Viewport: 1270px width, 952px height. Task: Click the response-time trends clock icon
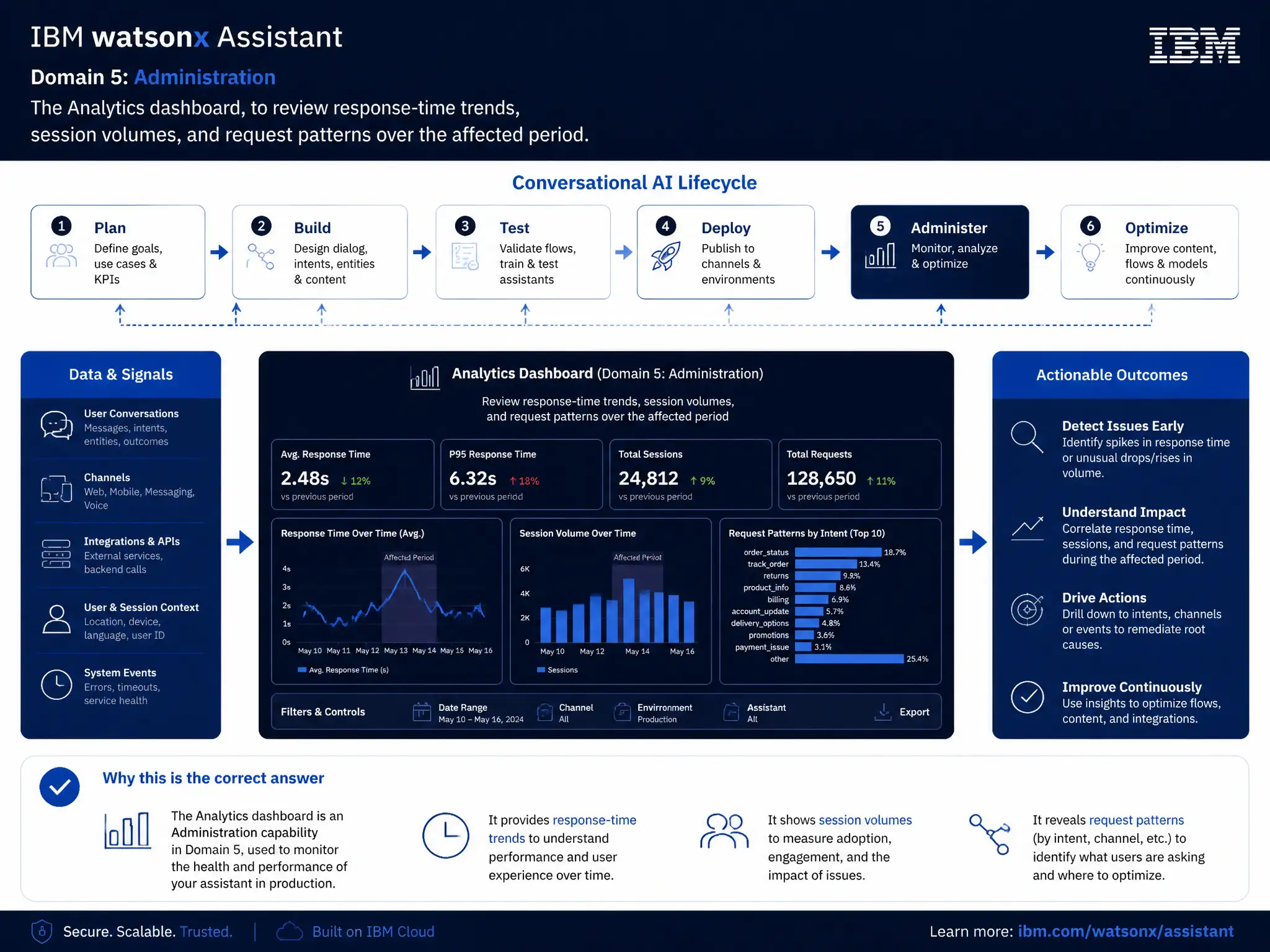[x=445, y=835]
